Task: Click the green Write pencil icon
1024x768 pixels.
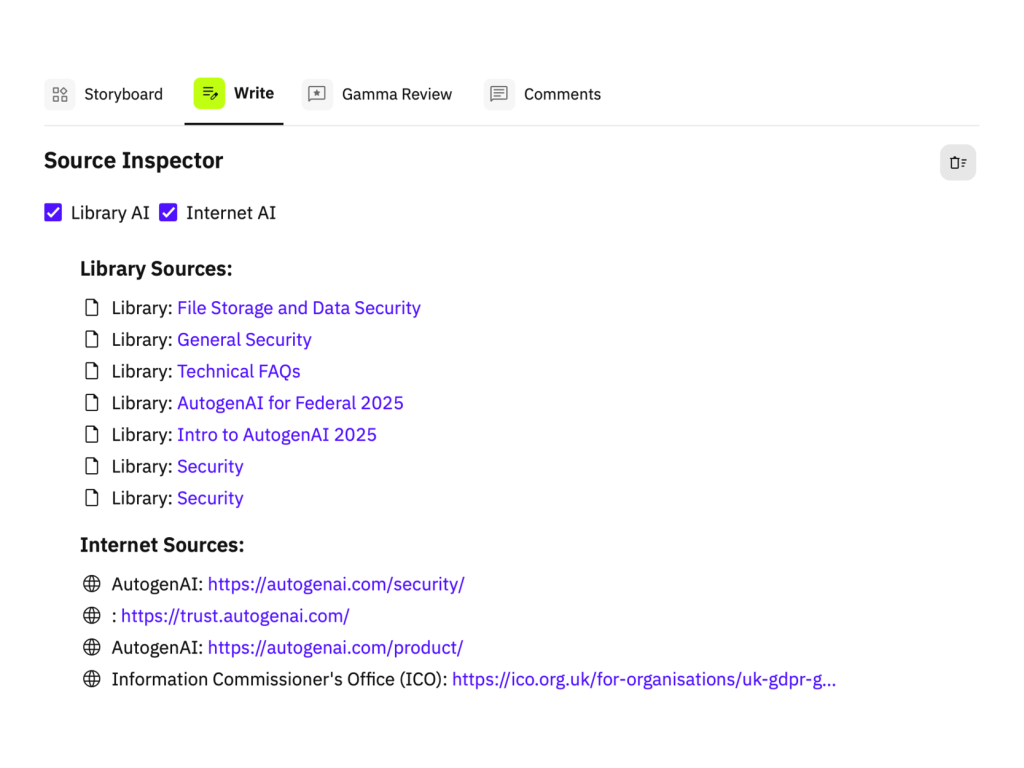Action: pos(209,94)
